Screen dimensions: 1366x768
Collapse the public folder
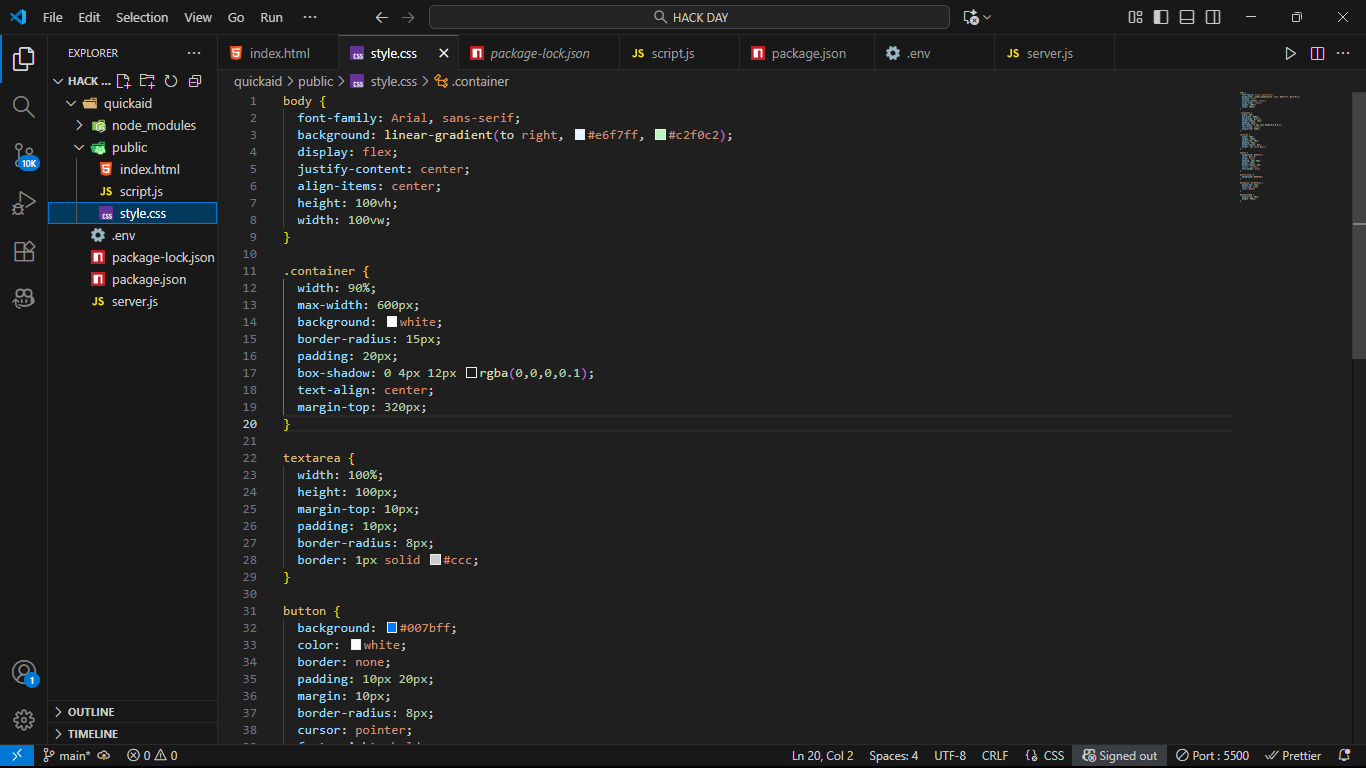coord(80,147)
